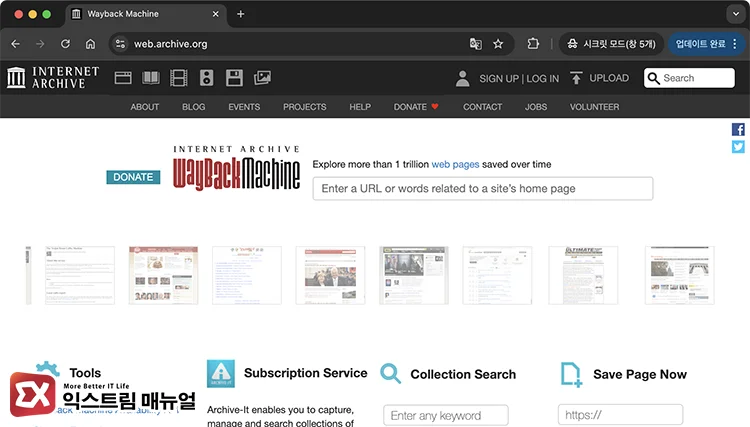
Task: Open the PROJECTS menu item
Action: tap(304, 107)
